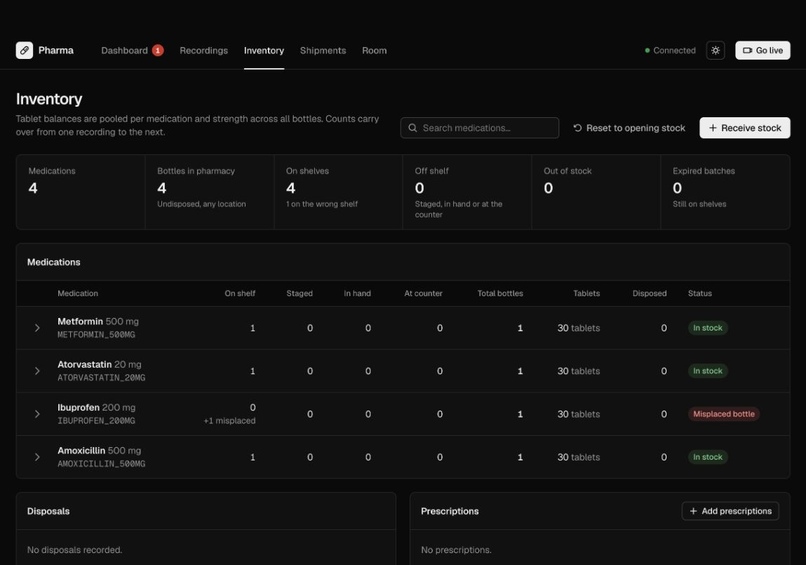Click the 1 on the wrong shelf note
Screen dimensions: 806x565
322,204
